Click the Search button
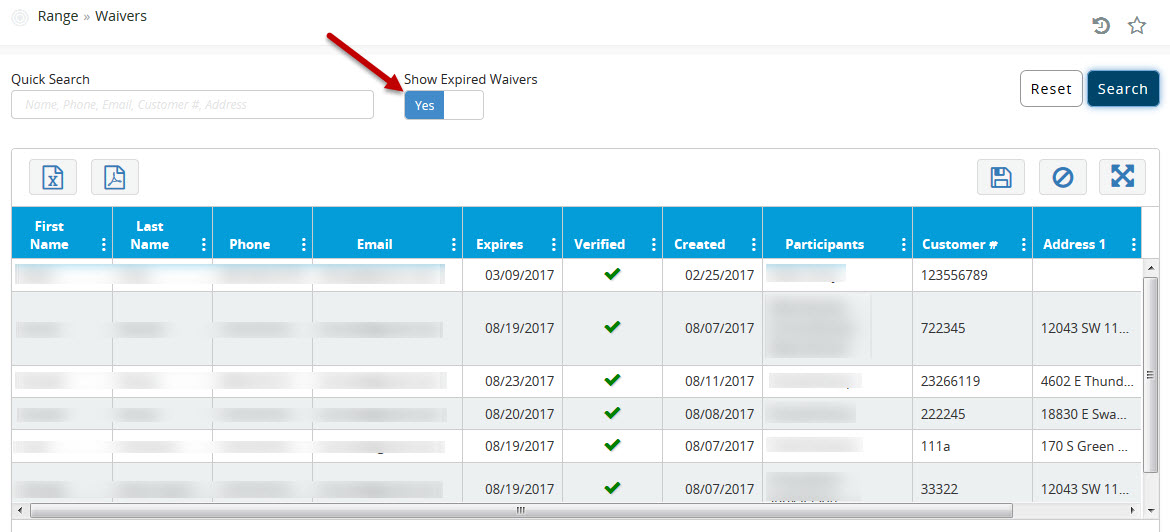This screenshot has width=1170, height=532. click(1122, 89)
